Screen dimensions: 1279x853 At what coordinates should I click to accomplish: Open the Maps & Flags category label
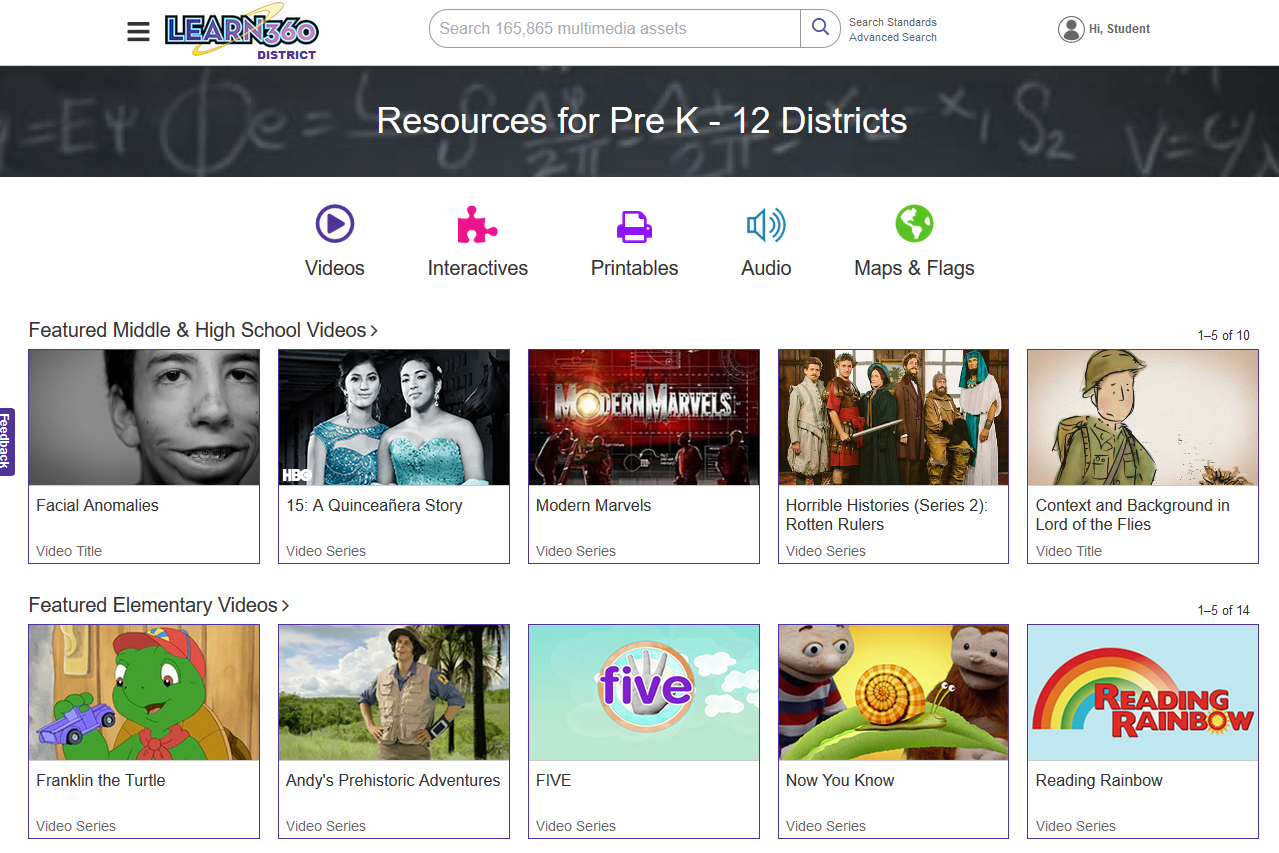tap(914, 268)
